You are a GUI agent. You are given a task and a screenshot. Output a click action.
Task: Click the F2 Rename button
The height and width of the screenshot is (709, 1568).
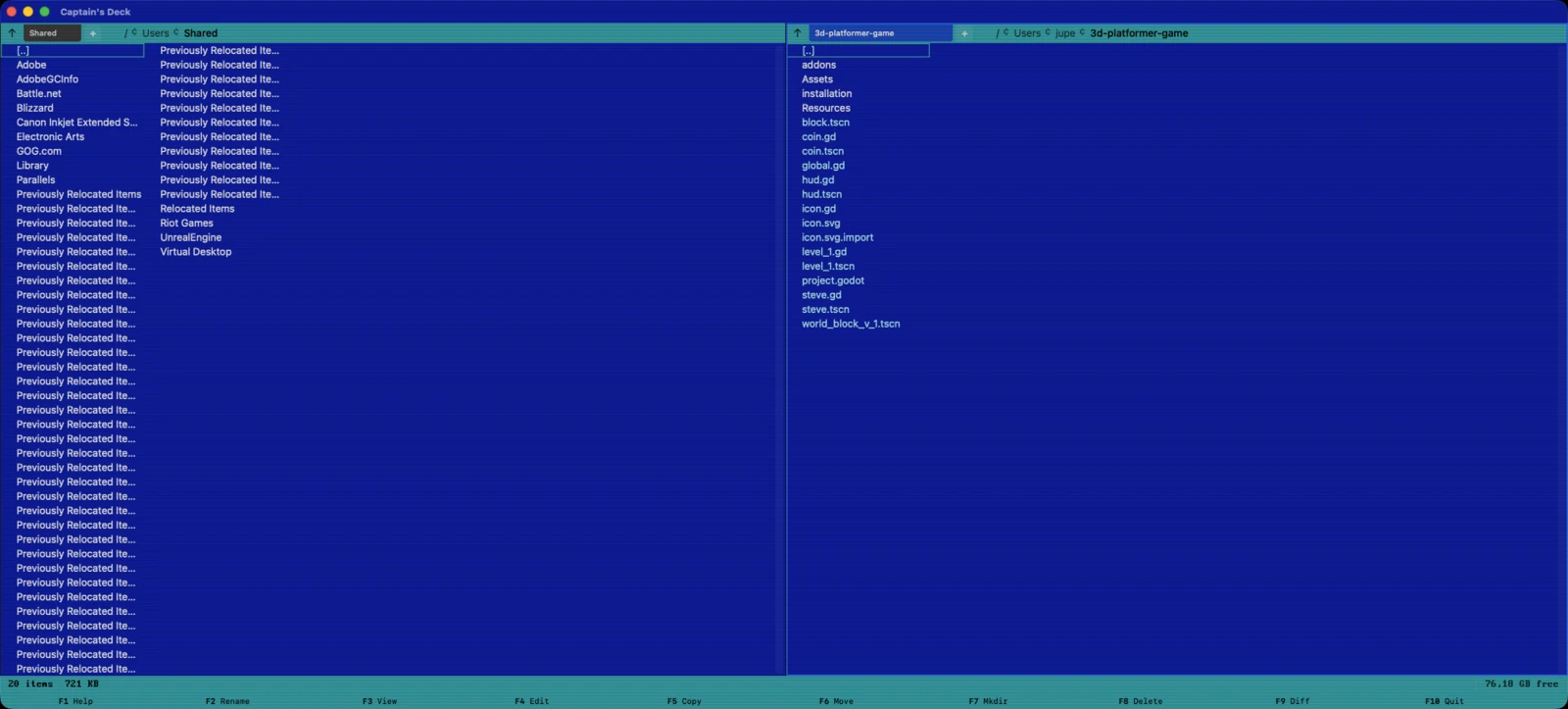227,701
